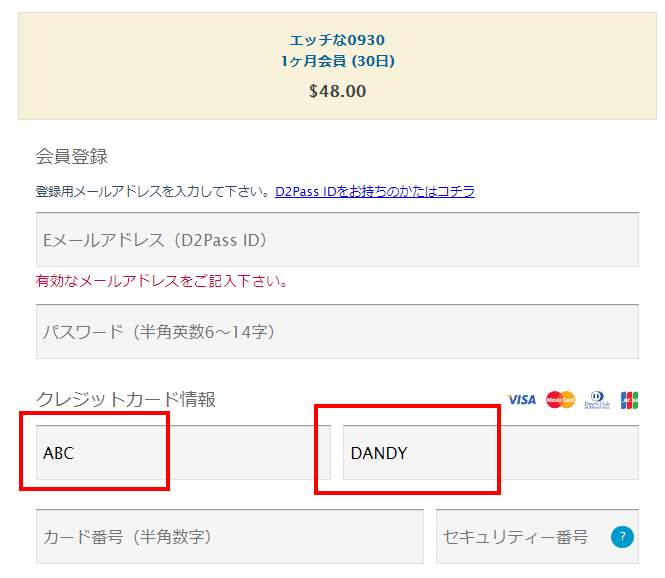This screenshot has width=665, height=578.
Task: Click the Diners Club logo
Action: [x=597, y=399]
